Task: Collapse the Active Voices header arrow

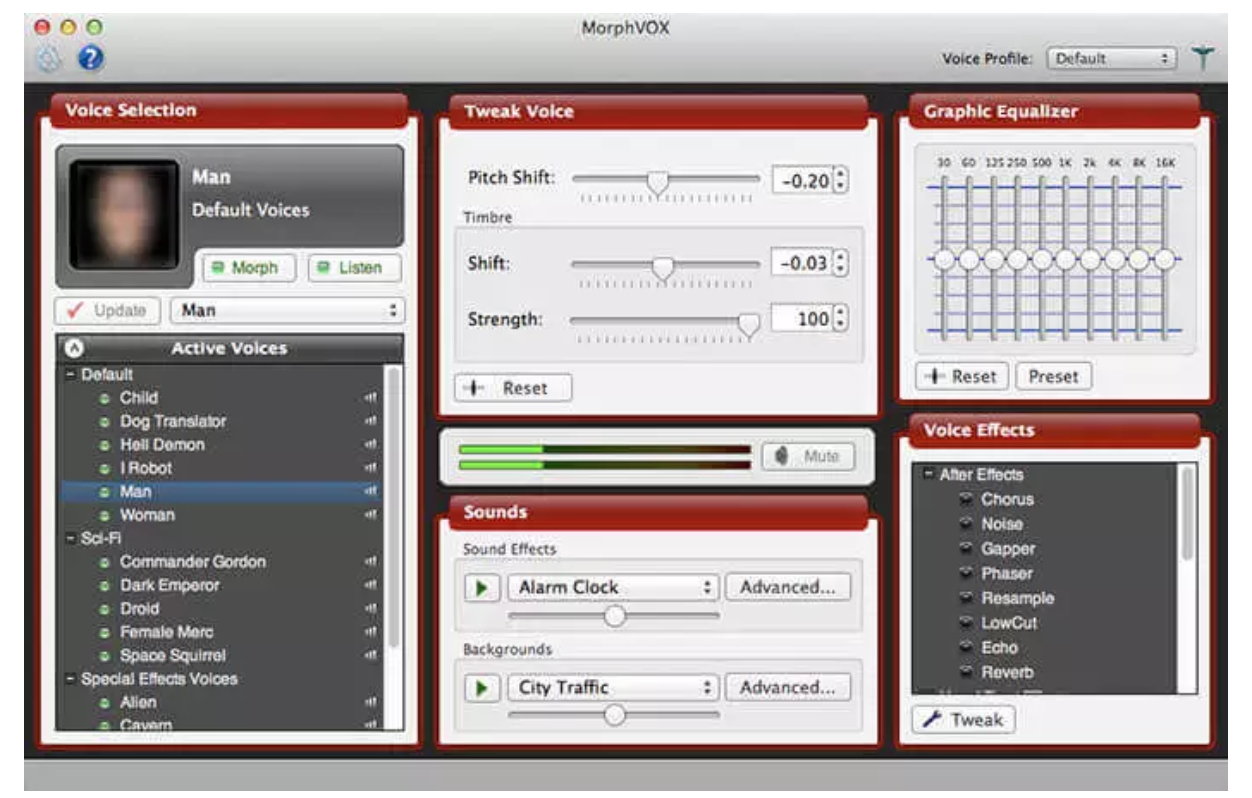Action: coord(73,349)
